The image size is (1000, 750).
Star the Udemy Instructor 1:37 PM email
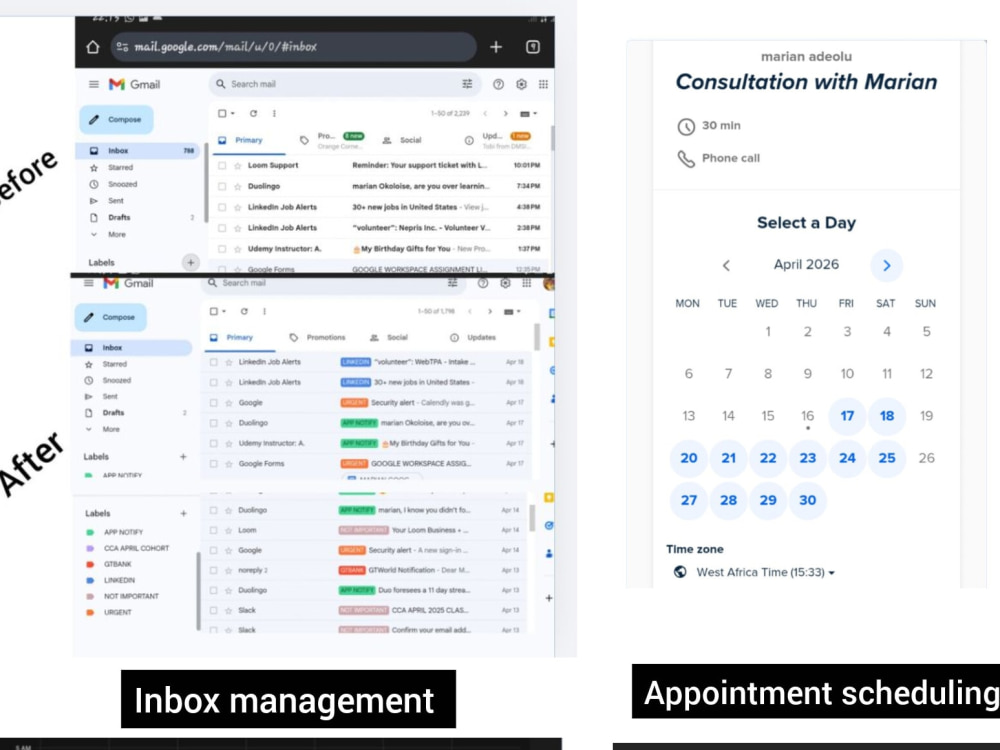click(237, 249)
